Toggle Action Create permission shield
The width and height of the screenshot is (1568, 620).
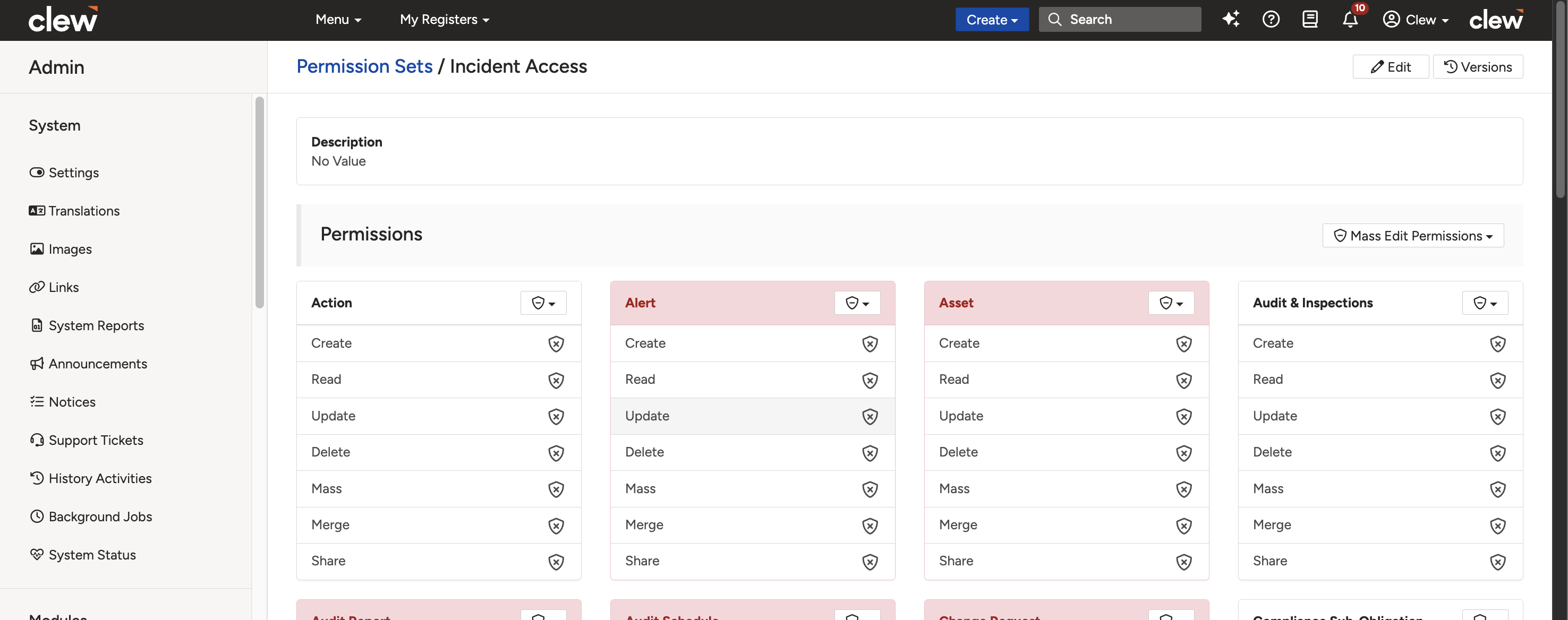click(556, 344)
